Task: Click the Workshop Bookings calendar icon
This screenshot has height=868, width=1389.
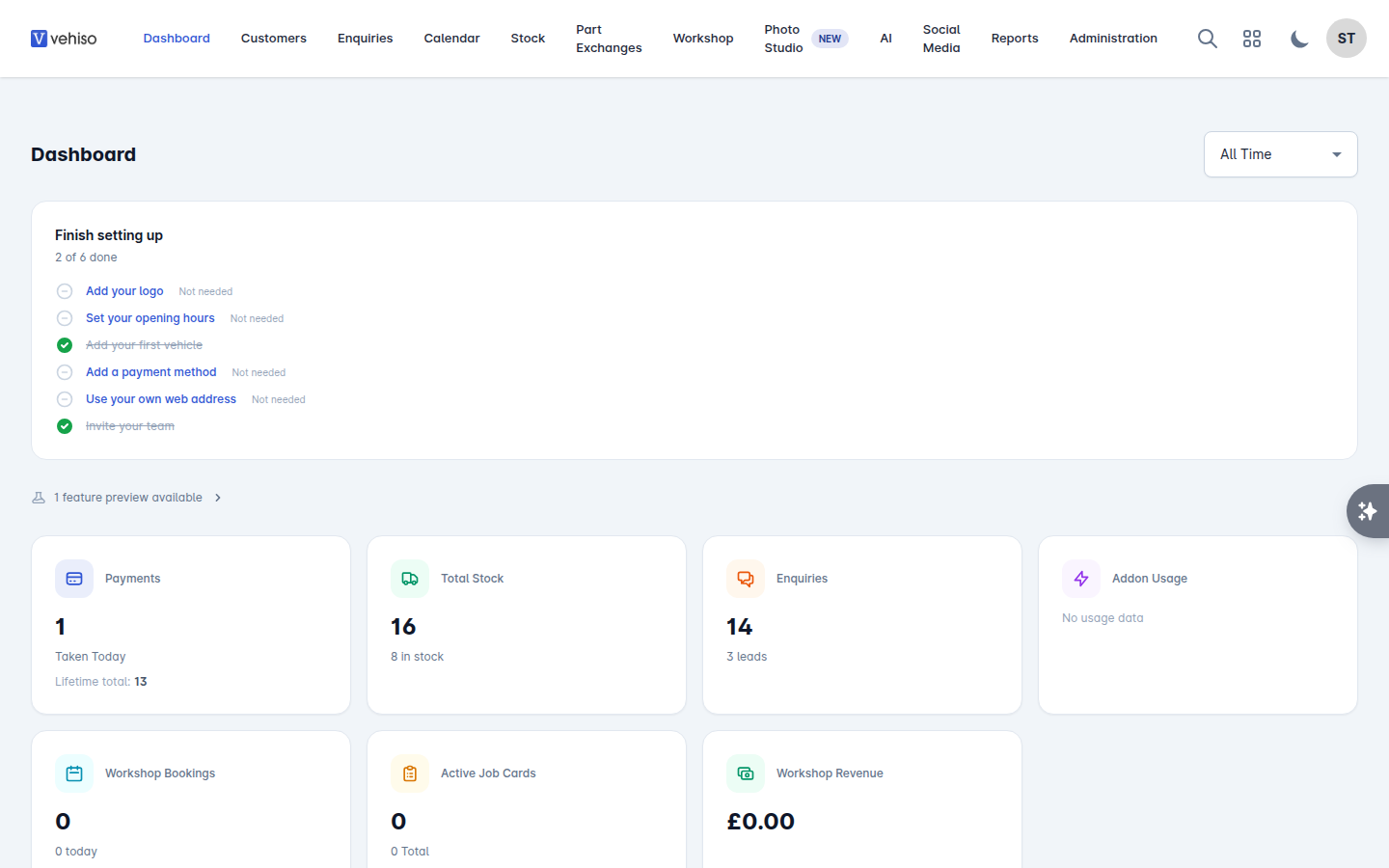Action: (74, 773)
